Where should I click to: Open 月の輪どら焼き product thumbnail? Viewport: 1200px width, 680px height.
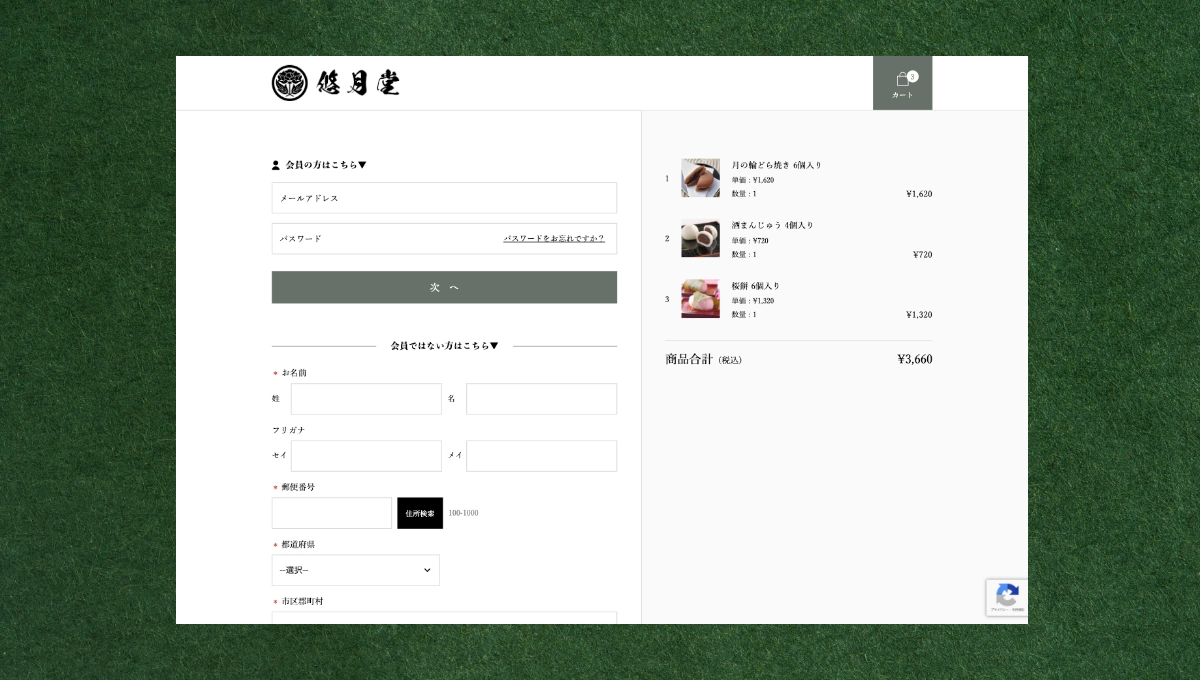pyautogui.click(x=700, y=178)
